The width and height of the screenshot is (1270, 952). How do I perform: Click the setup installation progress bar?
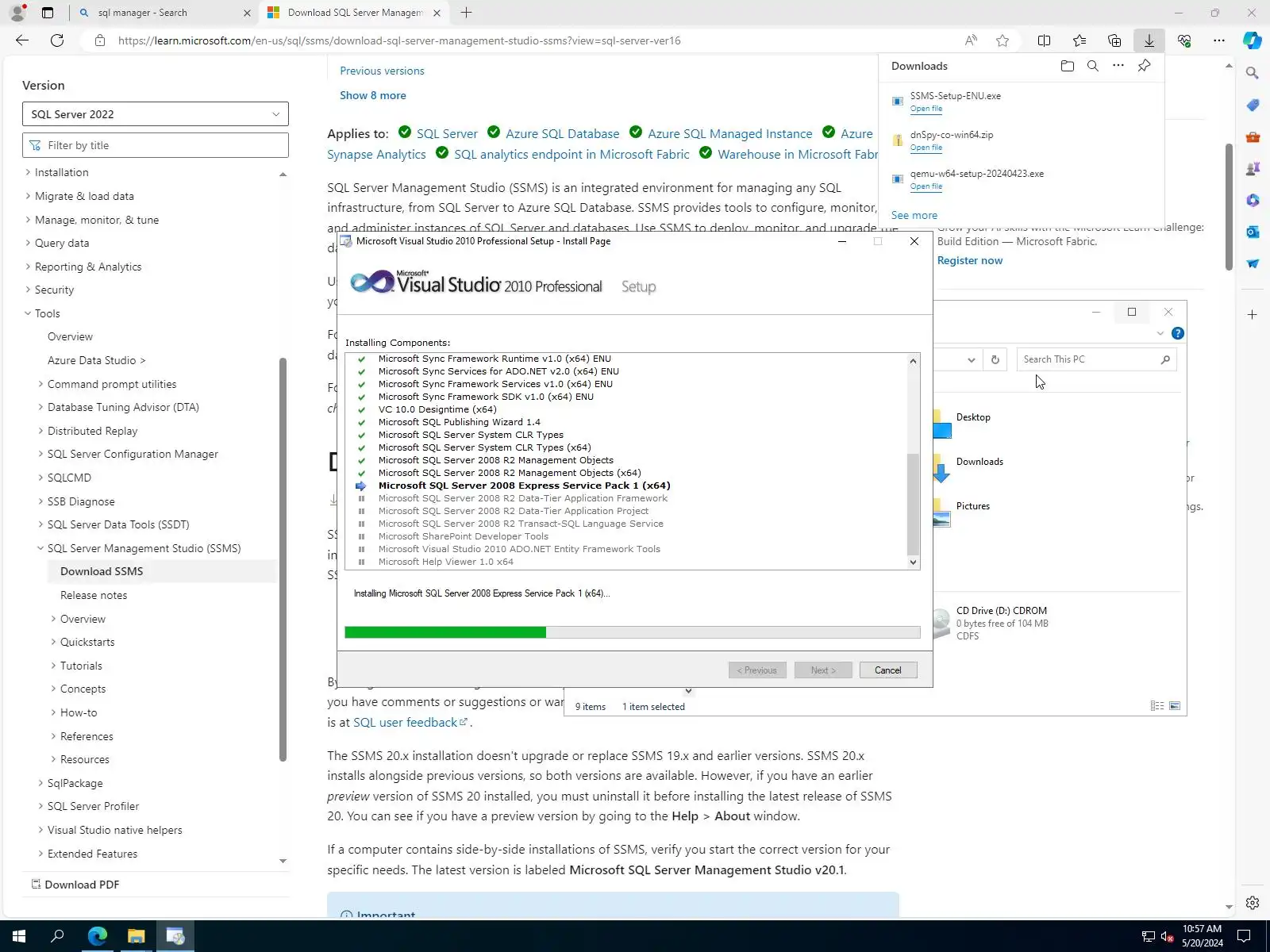tap(633, 632)
